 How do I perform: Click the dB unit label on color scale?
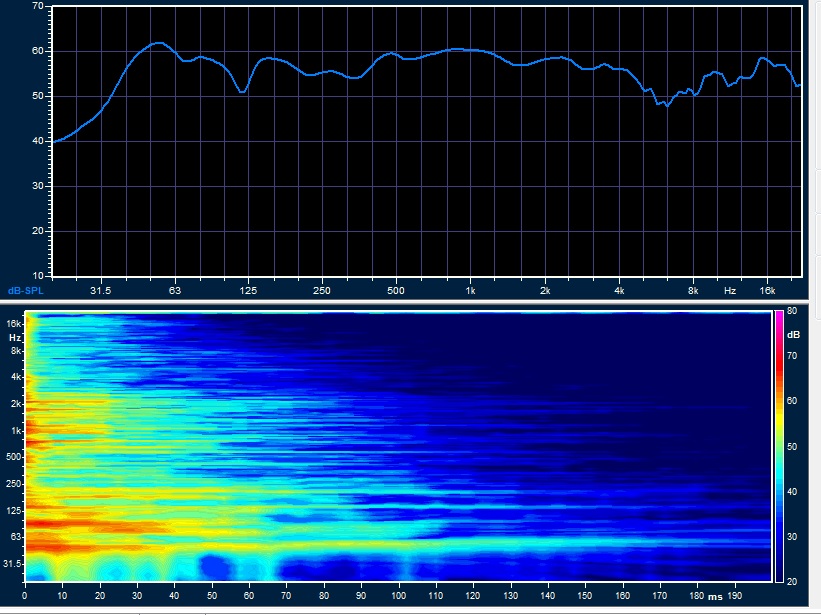(x=793, y=335)
